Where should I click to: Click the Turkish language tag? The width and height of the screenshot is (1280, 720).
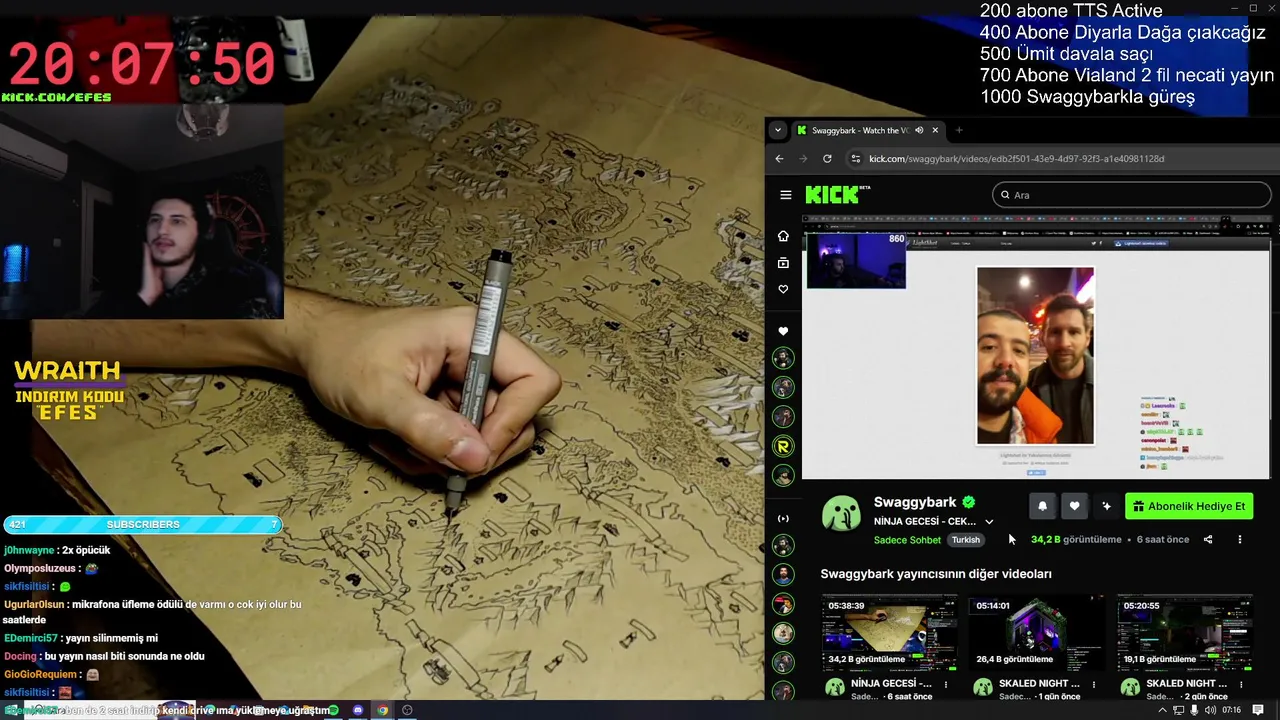966,540
